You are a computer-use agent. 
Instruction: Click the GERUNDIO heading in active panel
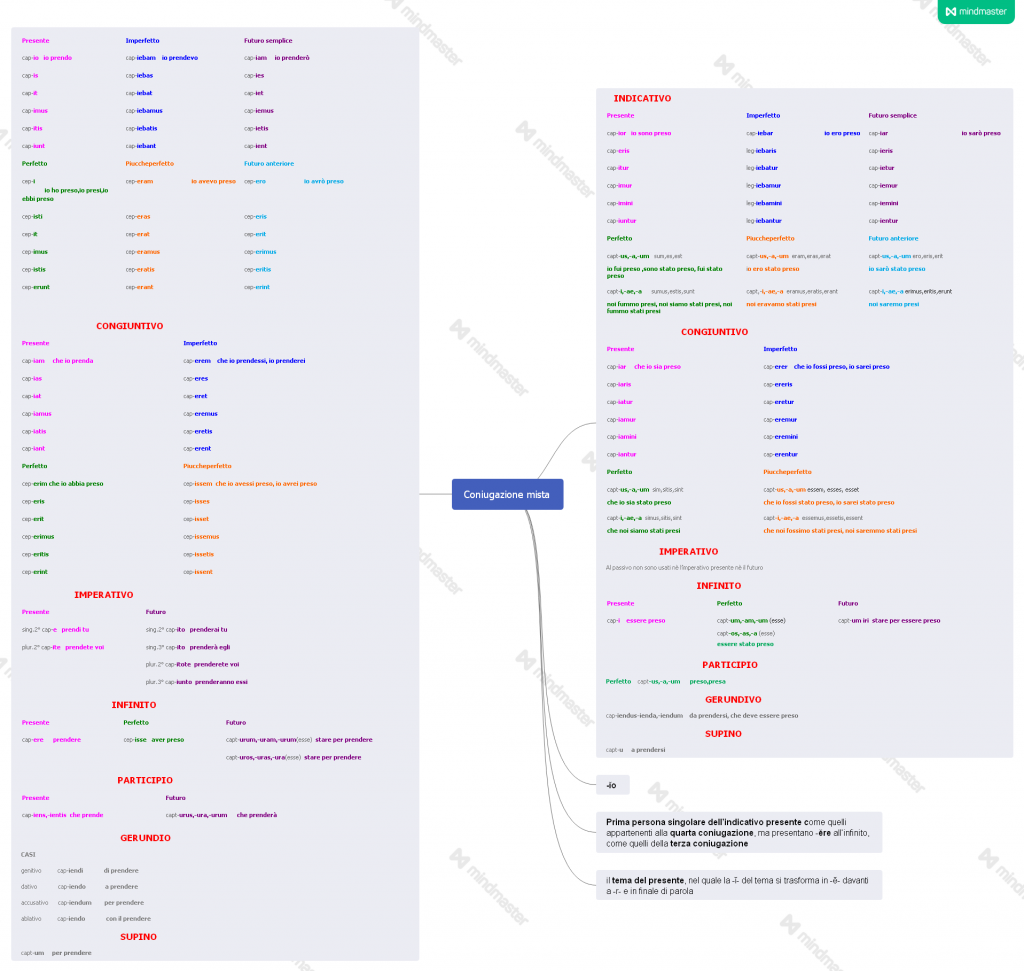145,838
